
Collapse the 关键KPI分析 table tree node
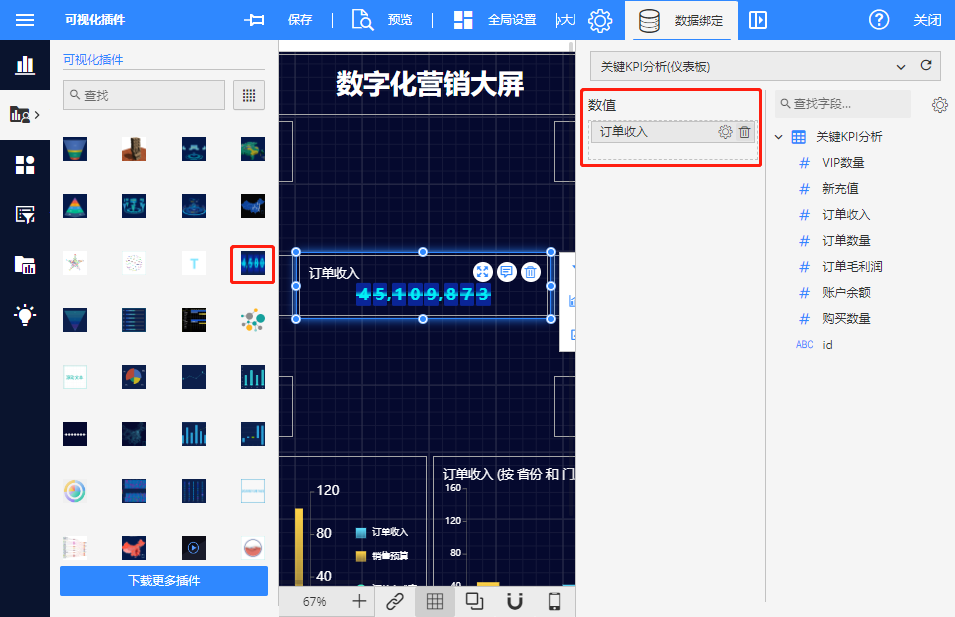pyautogui.click(x=779, y=137)
